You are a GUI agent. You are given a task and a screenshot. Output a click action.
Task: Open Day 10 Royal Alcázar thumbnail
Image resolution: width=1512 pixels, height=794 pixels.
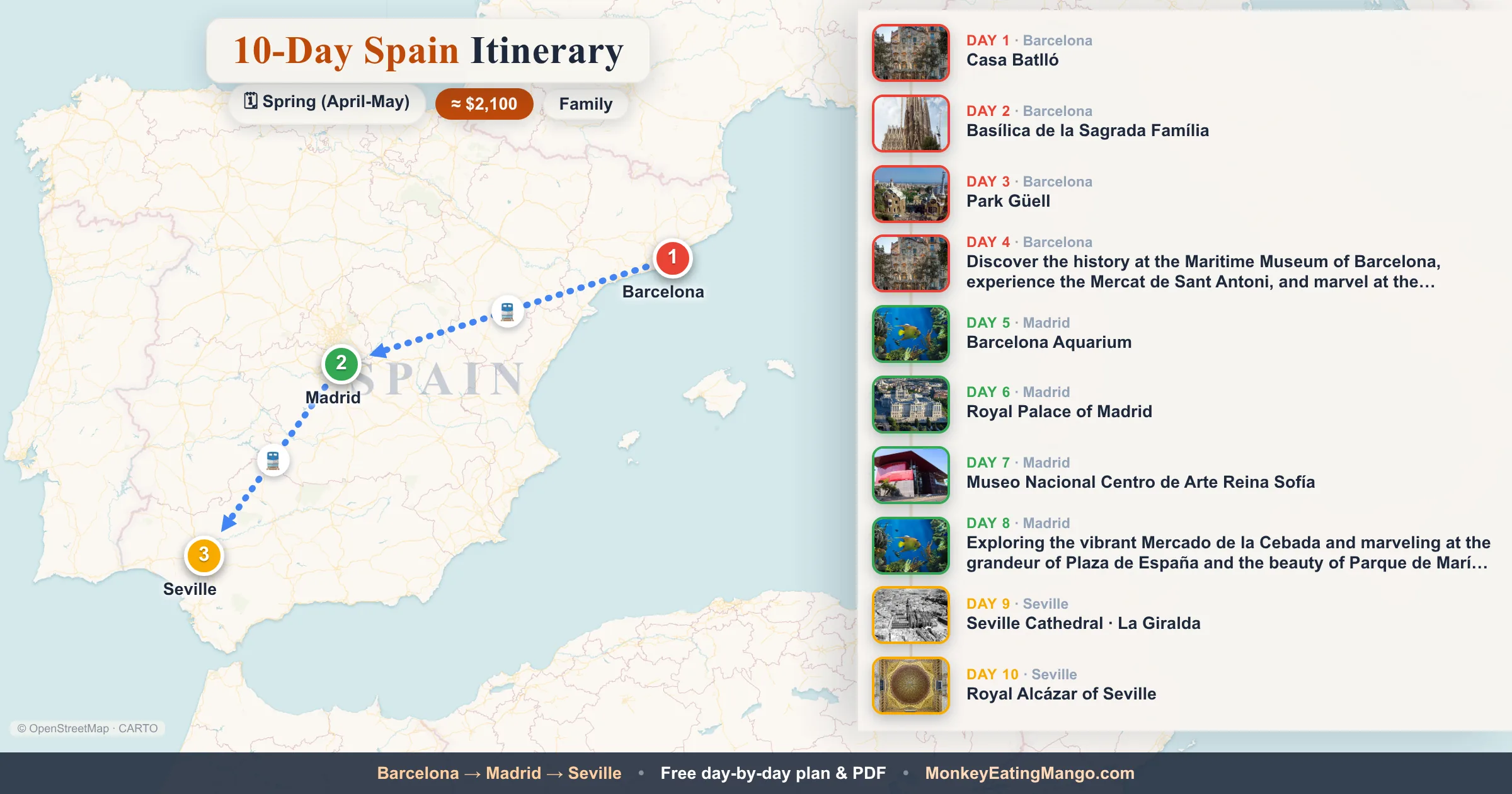[x=910, y=685]
